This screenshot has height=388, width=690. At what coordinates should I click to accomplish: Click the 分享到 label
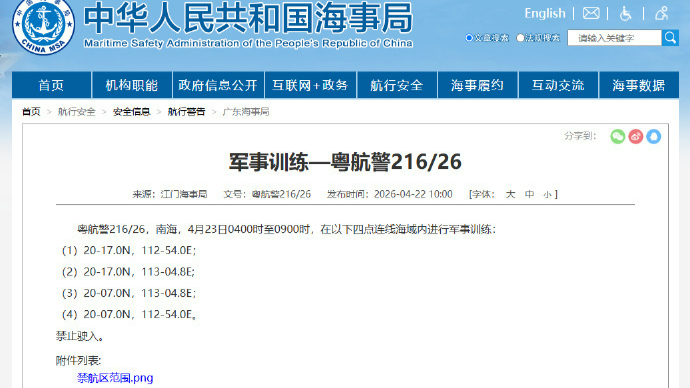[580, 136]
